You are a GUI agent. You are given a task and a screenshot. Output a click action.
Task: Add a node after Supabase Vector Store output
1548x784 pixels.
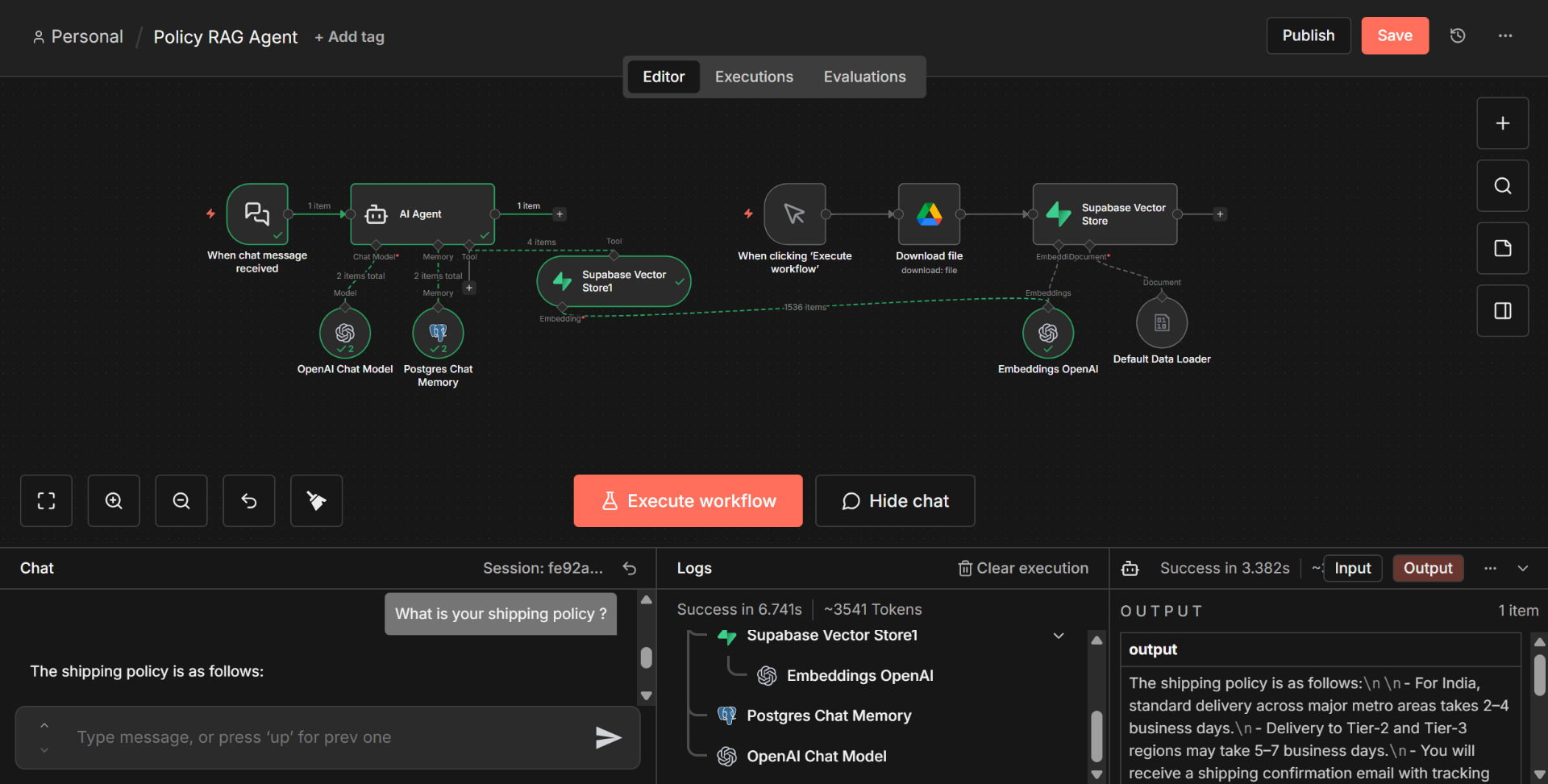pyautogui.click(x=1220, y=214)
